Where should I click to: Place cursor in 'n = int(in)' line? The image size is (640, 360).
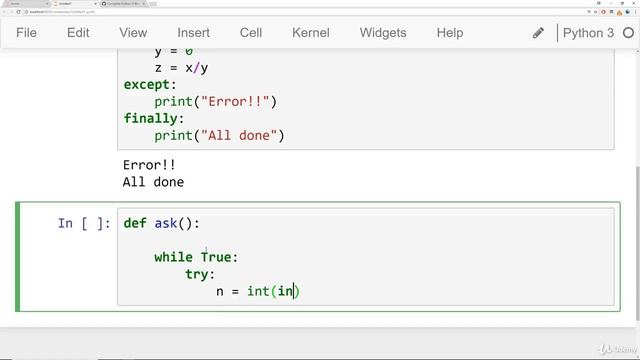click(x=258, y=291)
